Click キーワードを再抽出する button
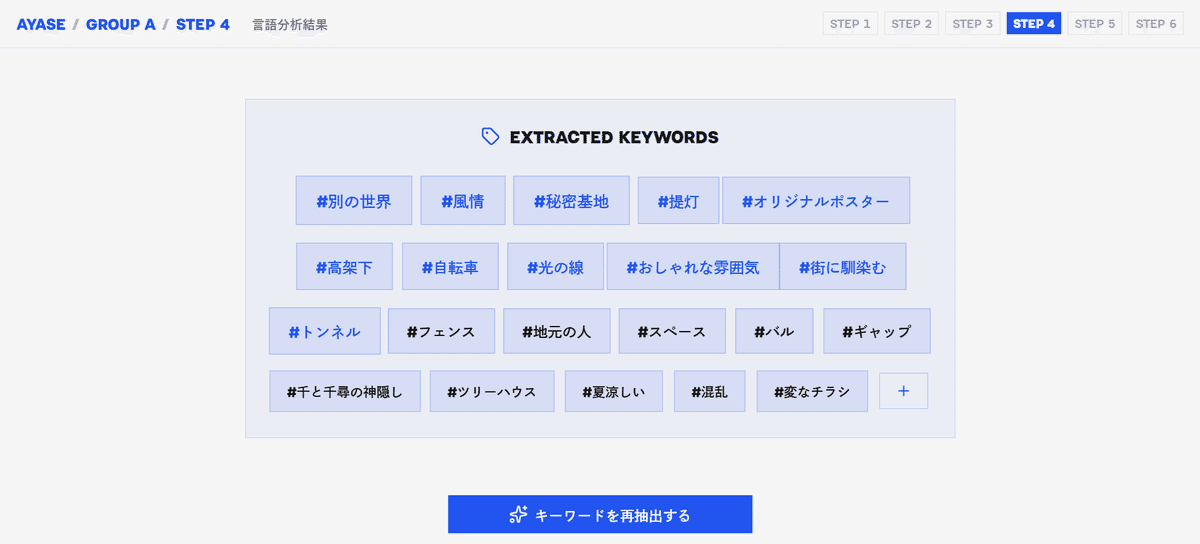The height and width of the screenshot is (544, 1200). click(x=600, y=514)
